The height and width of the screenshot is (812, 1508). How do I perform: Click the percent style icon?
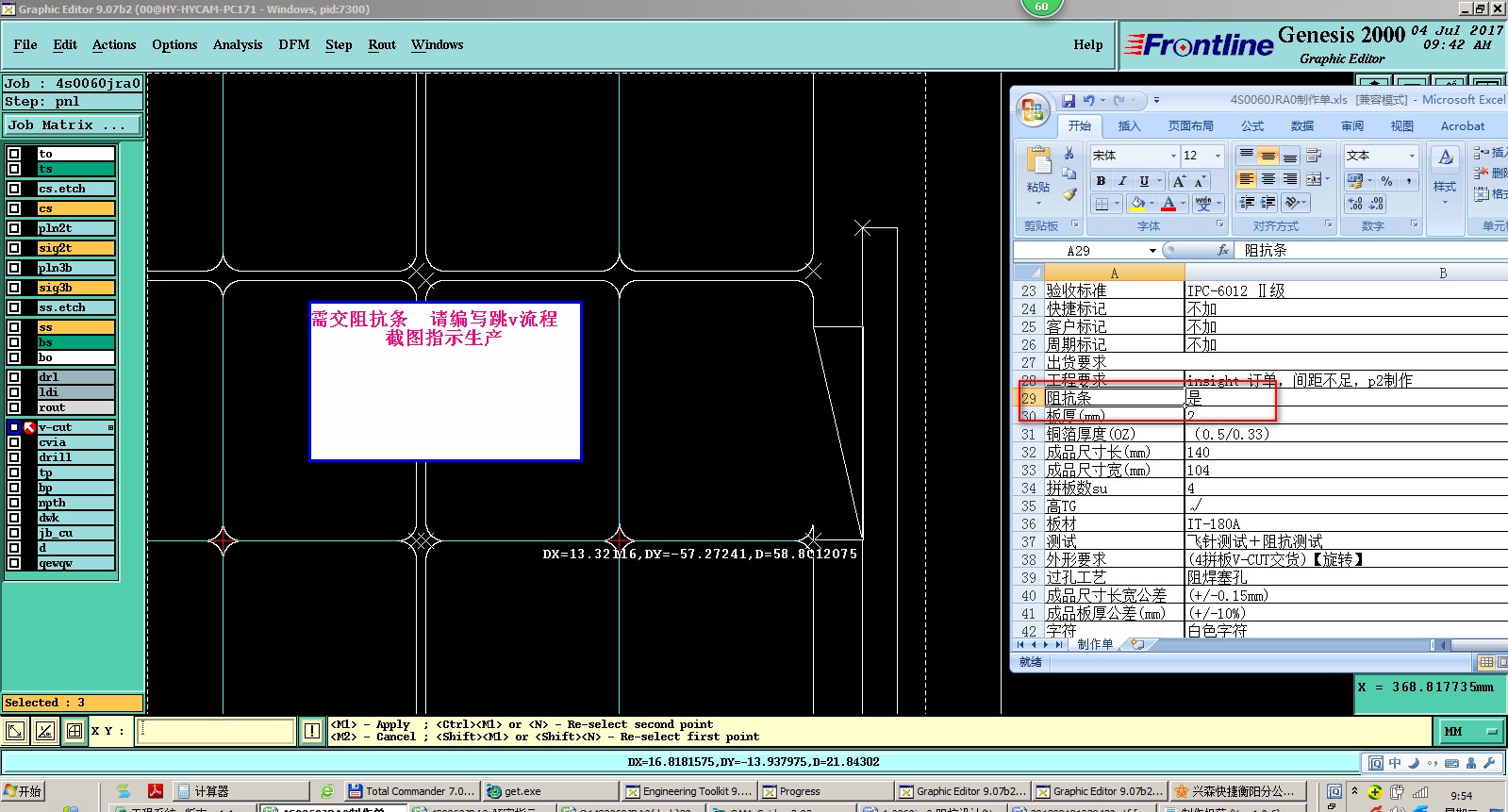click(1386, 181)
